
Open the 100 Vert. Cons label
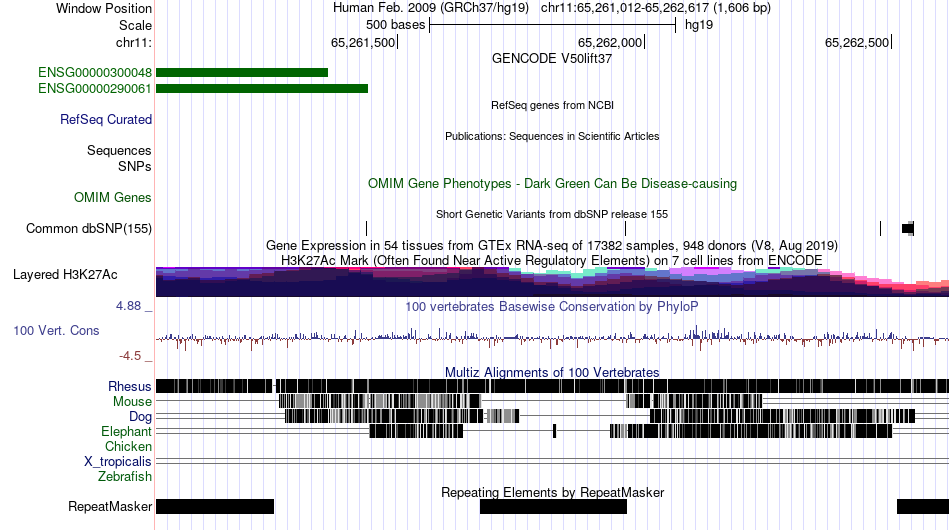56,330
